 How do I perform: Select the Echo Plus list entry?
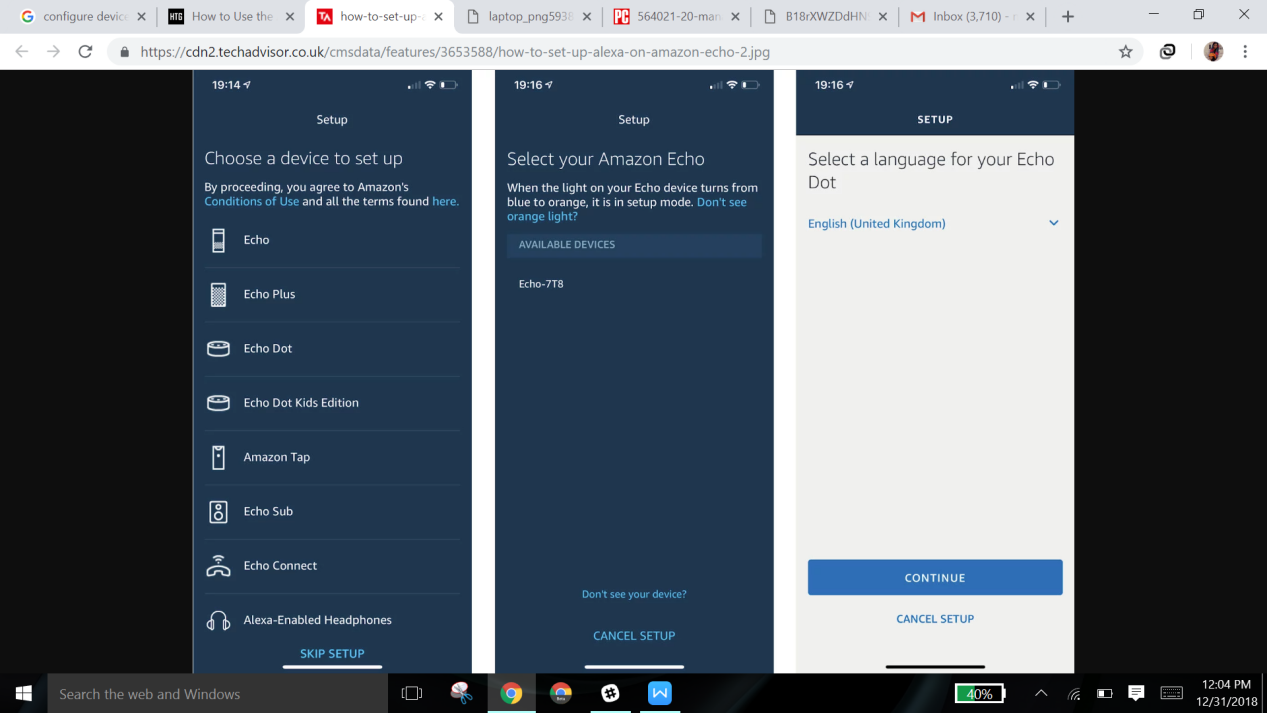point(332,294)
